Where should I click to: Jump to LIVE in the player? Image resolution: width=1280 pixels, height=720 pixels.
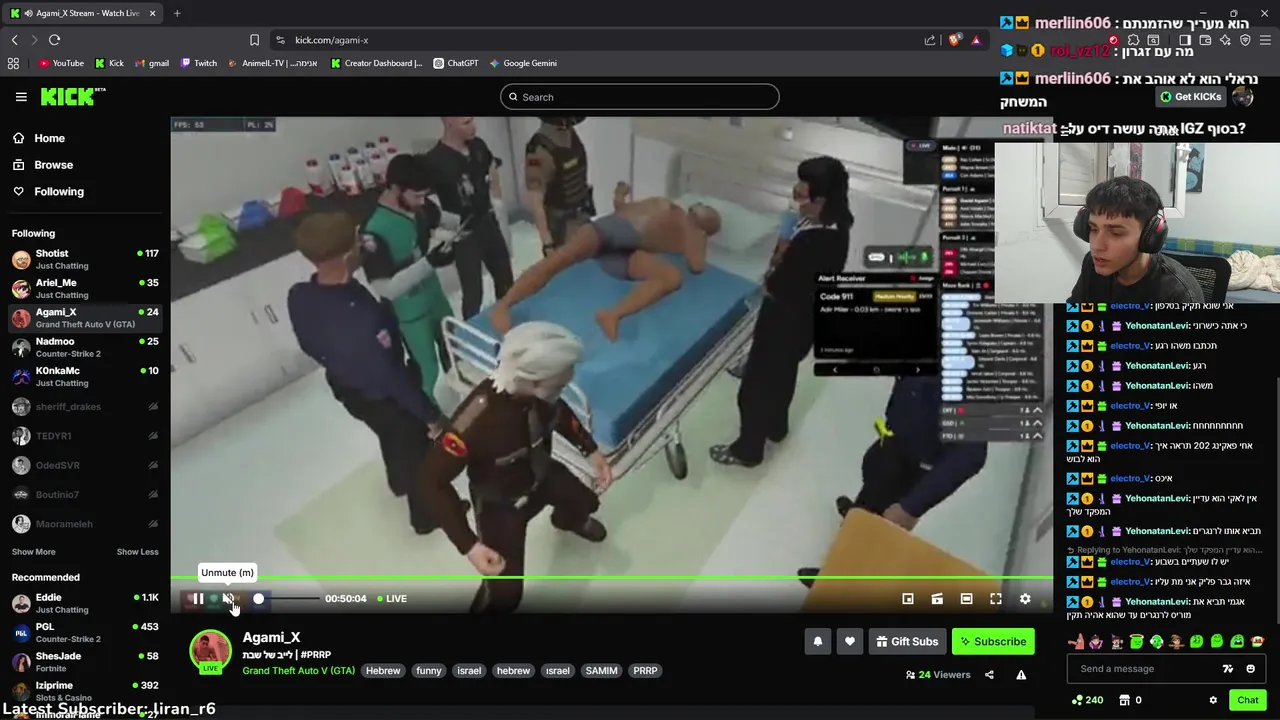coord(391,599)
